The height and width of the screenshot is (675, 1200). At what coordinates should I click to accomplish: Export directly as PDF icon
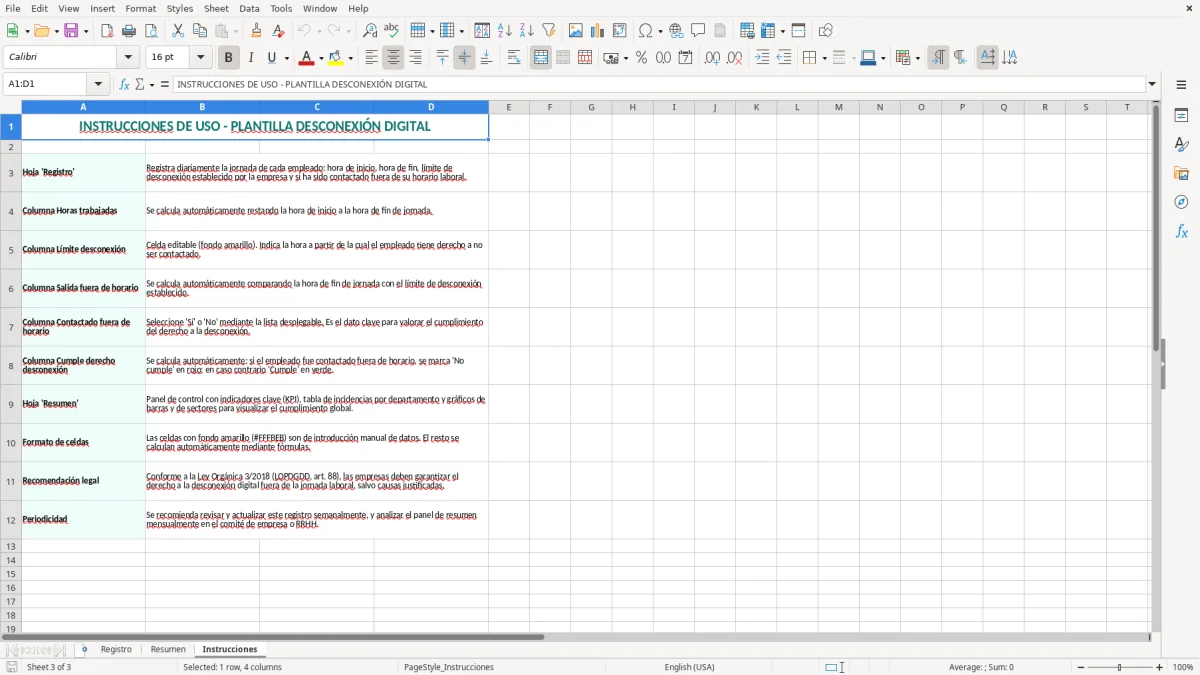tap(107, 31)
